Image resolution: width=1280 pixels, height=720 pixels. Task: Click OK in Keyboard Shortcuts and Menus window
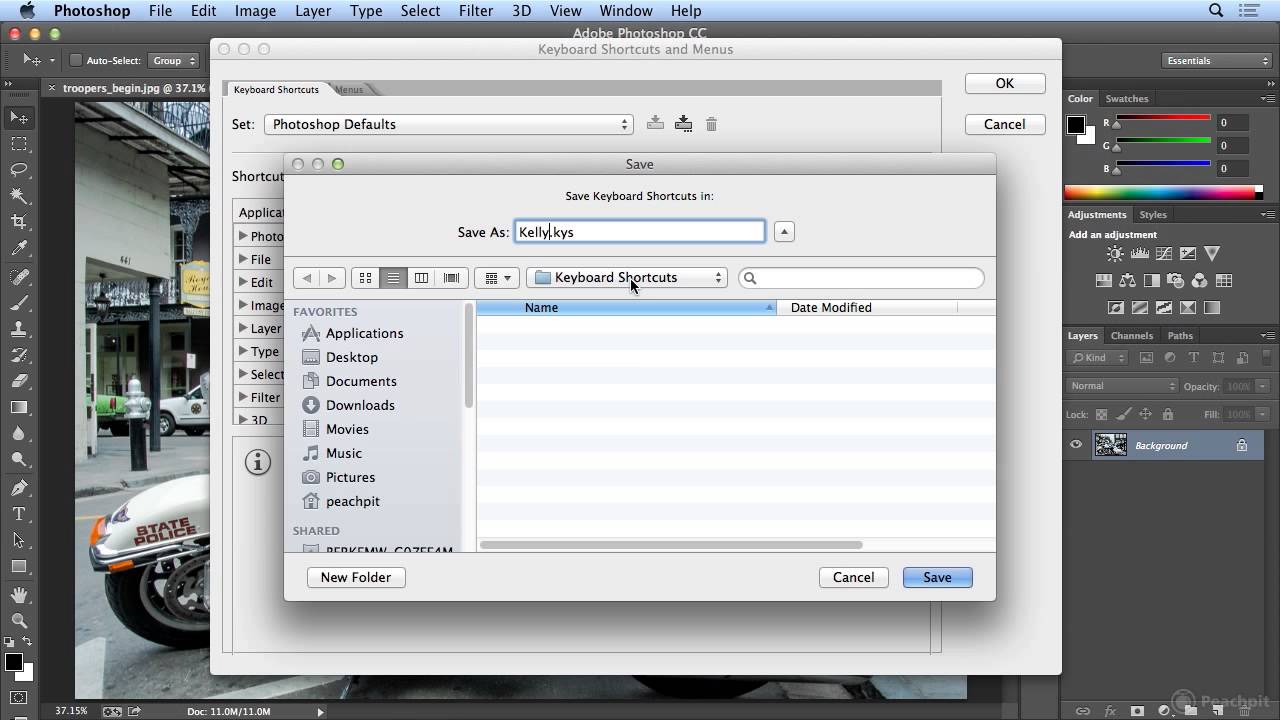(1005, 84)
